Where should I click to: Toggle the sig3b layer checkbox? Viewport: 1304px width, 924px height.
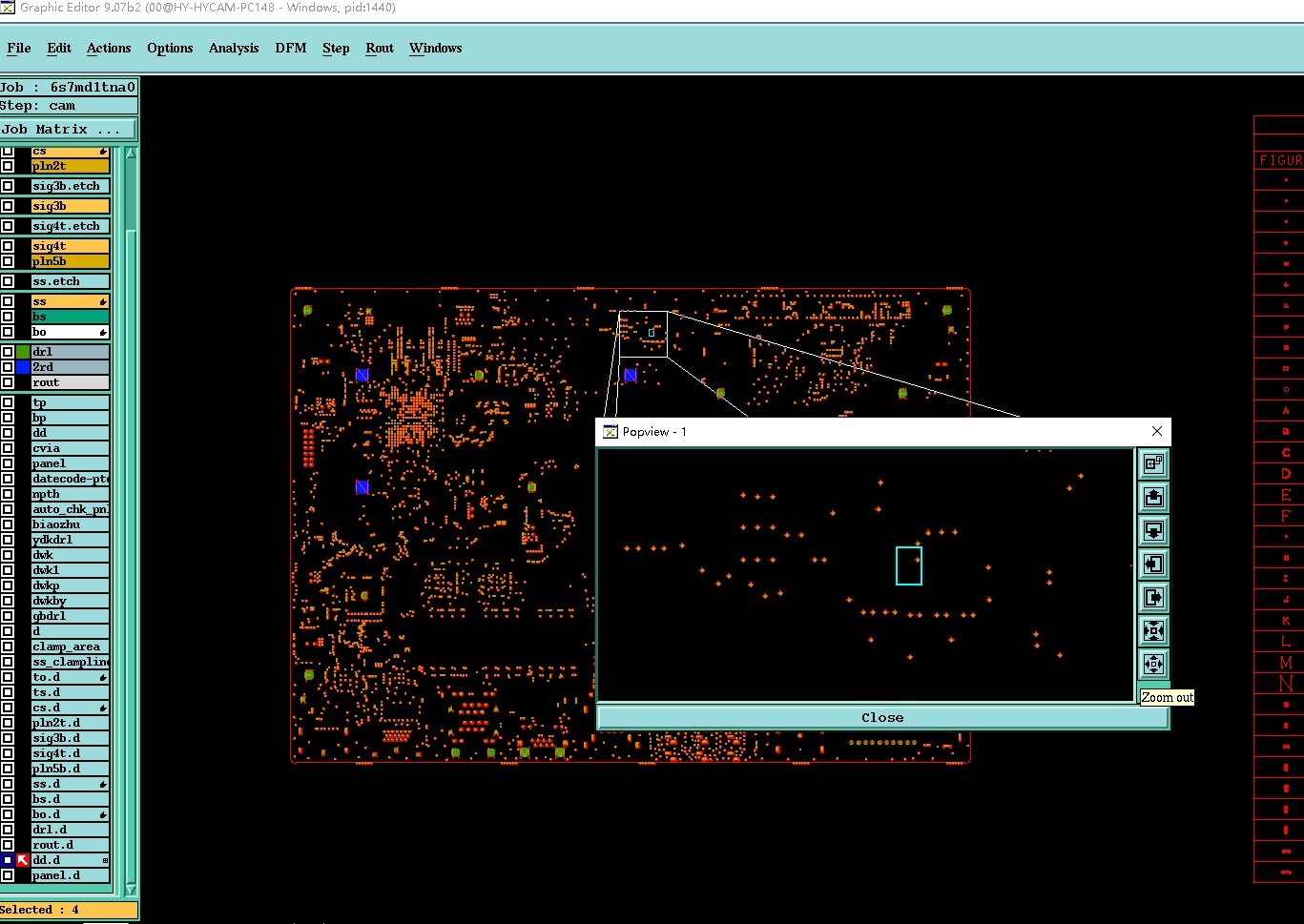pyautogui.click(x=8, y=206)
